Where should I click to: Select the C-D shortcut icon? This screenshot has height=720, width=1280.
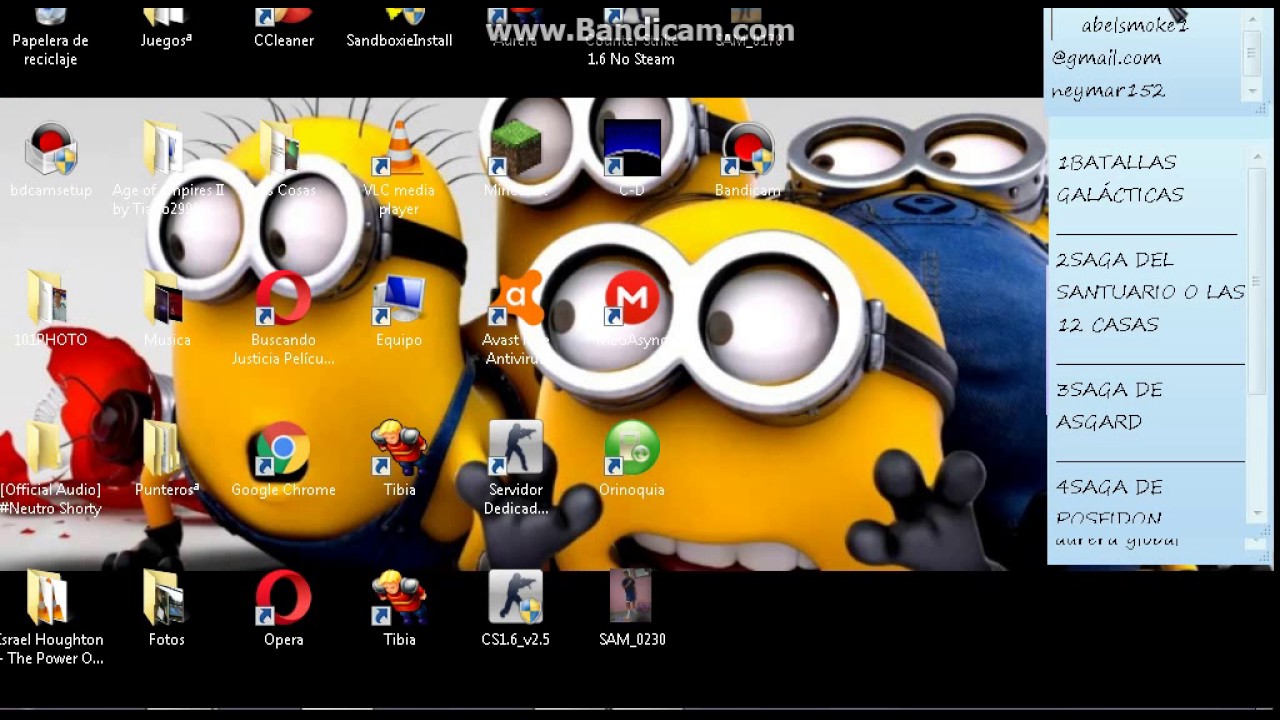coord(632,160)
